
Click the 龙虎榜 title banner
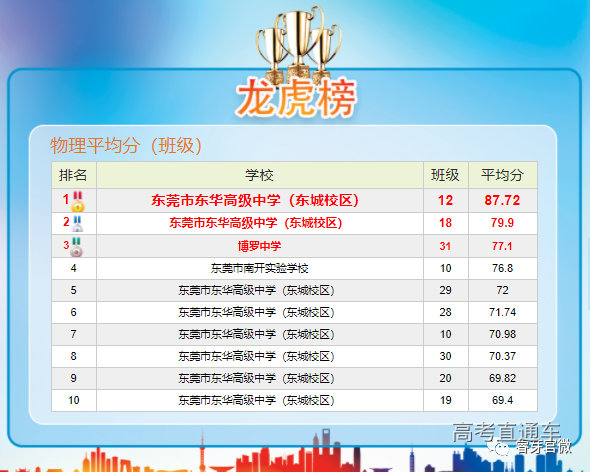tap(296, 98)
